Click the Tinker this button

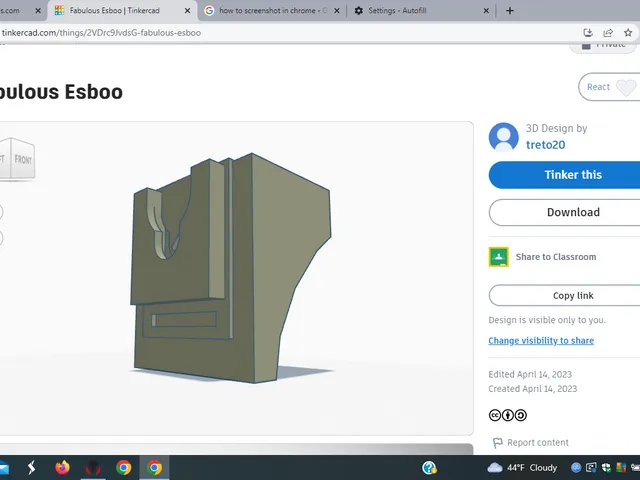(564, 175)
